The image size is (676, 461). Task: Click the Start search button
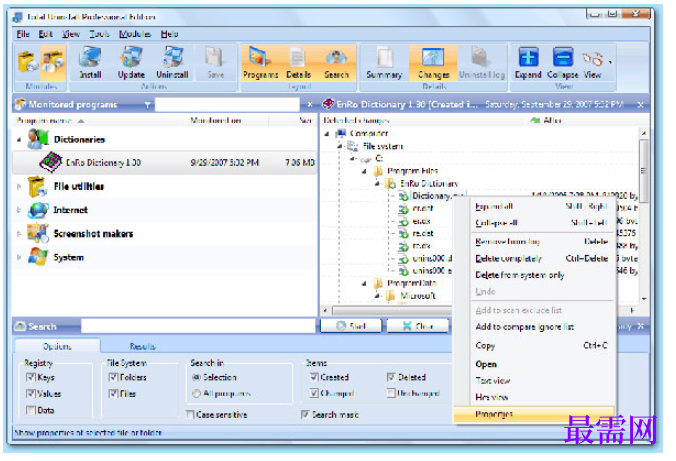(x=351, y=326)
